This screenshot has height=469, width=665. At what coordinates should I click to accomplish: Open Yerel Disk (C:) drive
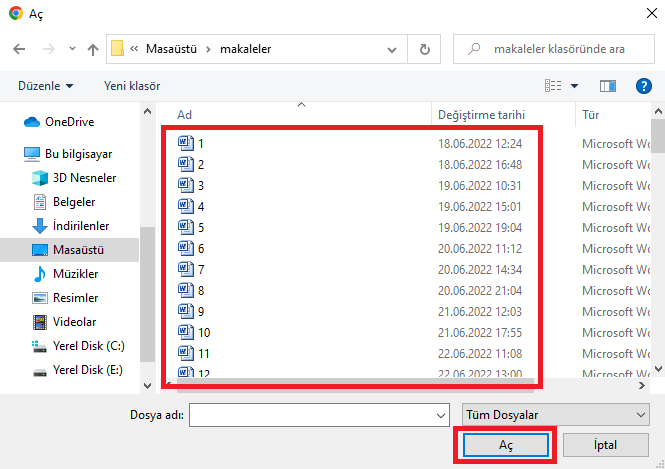click(87, 346)
